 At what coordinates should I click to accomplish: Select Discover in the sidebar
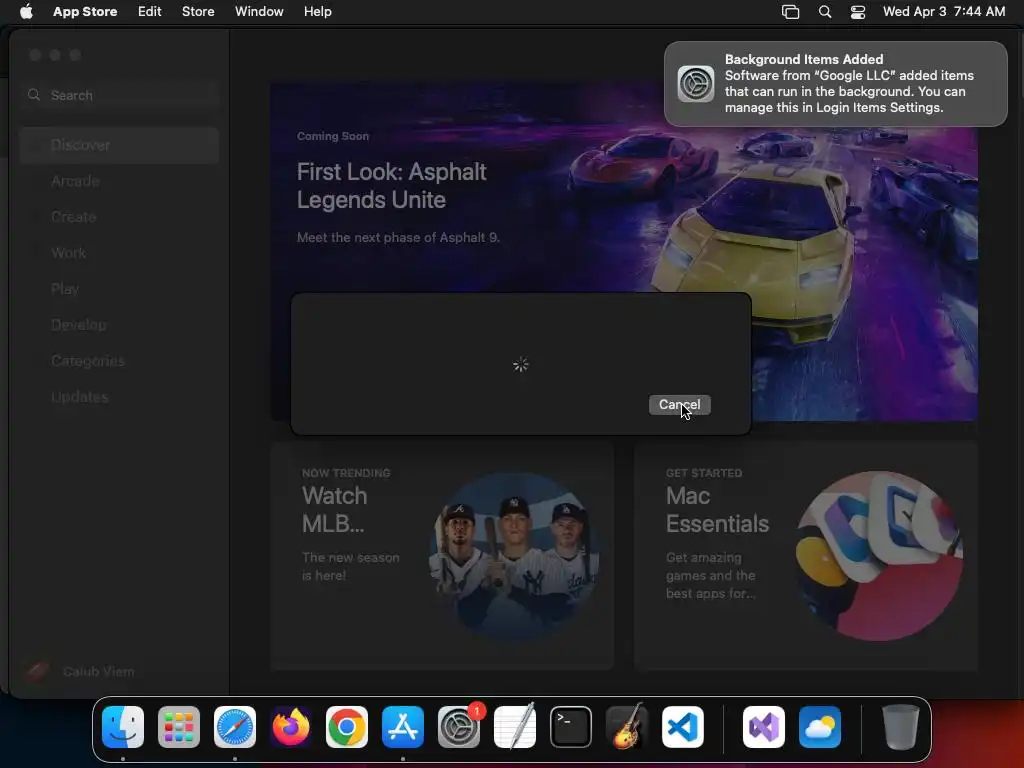tap(119, 145)
